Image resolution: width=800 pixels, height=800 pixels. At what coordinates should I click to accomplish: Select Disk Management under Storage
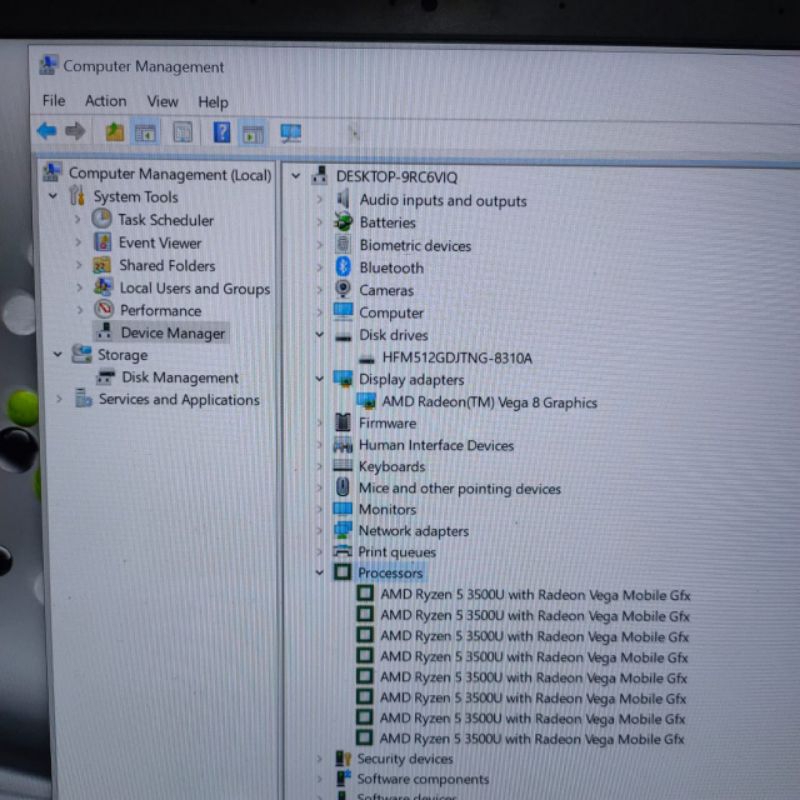click(x=179, y=378)
